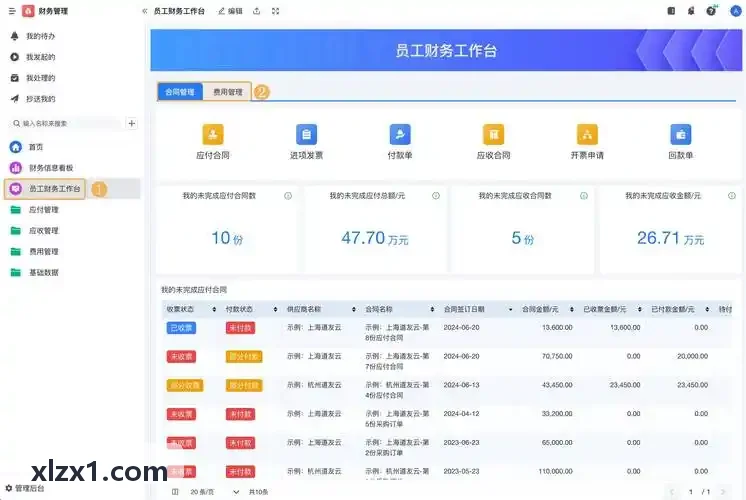Click date cell 2024-04-12

pos(461,414)
